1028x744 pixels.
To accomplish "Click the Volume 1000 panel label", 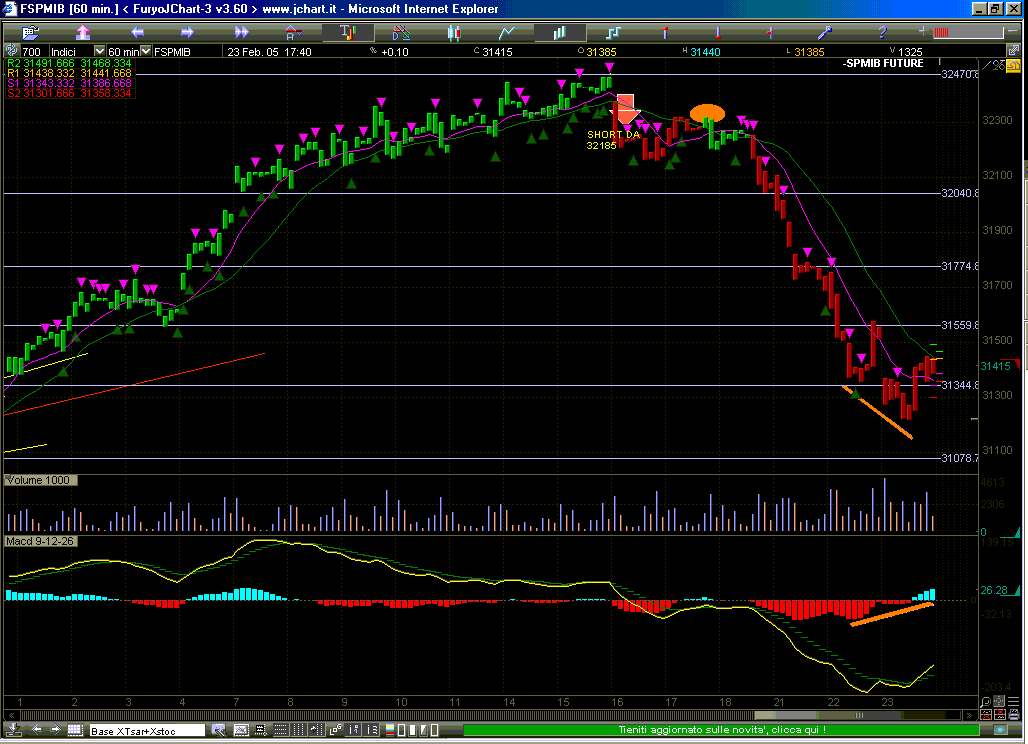I will point(38,481).
